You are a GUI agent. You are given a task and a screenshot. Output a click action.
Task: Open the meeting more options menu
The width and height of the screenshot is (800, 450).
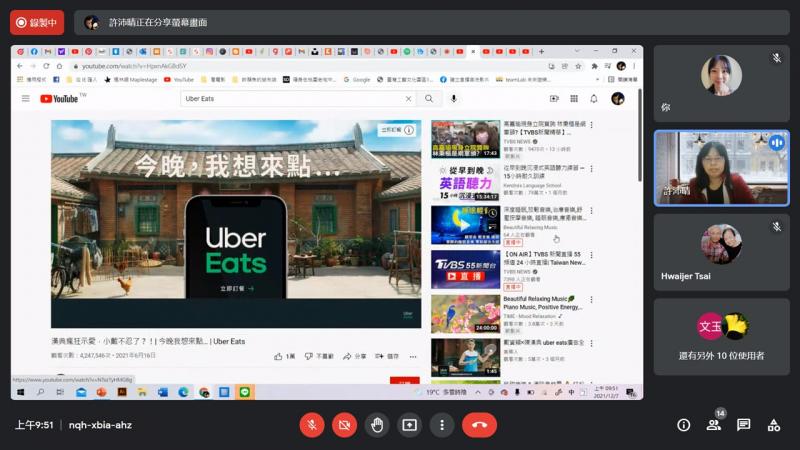point(442,424)
